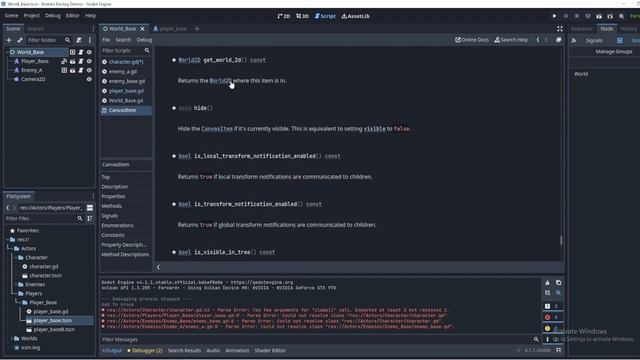Run the project with Play button
Screen dimensions: 640x360
coord(554,16)
